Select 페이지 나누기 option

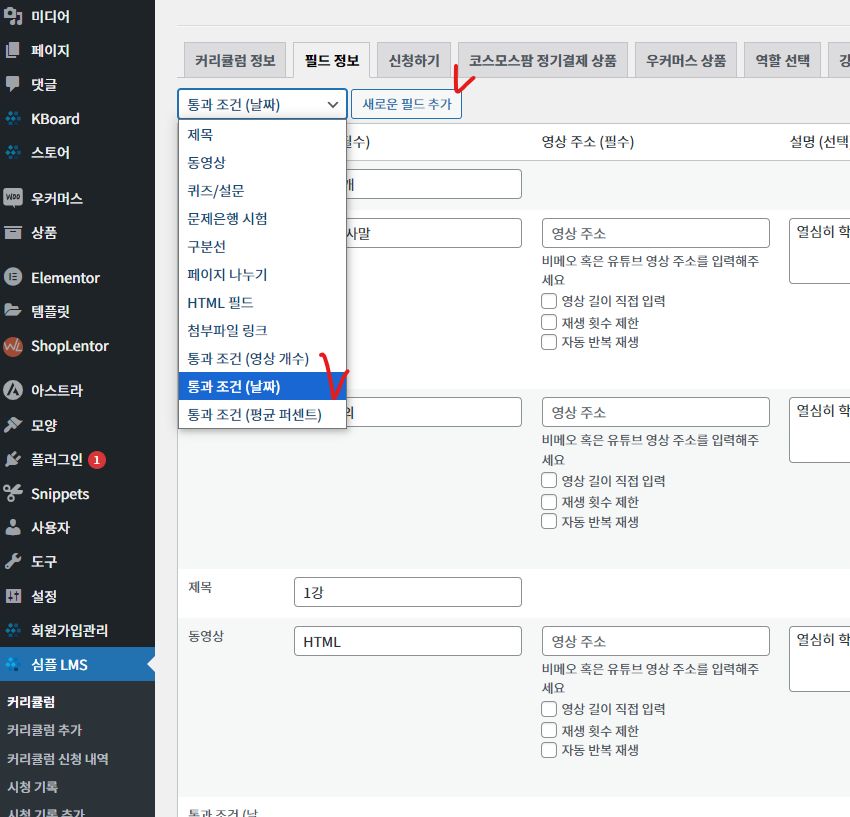tap(262, 275)
